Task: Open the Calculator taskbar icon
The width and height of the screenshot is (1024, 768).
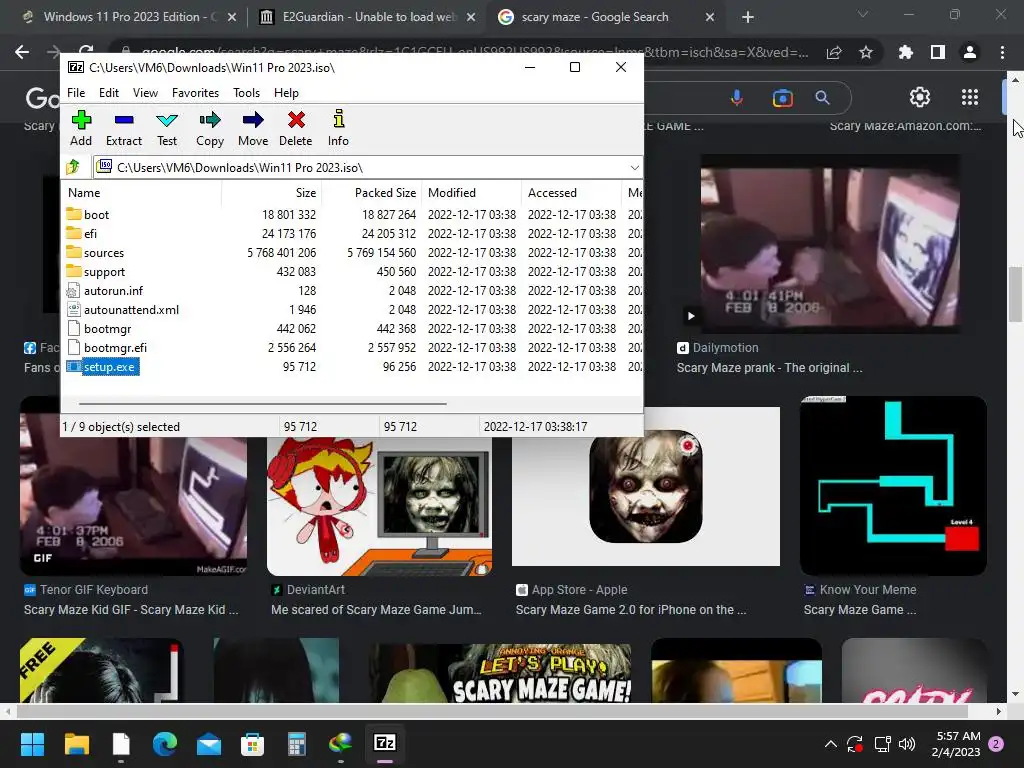Action: (296, 743)
